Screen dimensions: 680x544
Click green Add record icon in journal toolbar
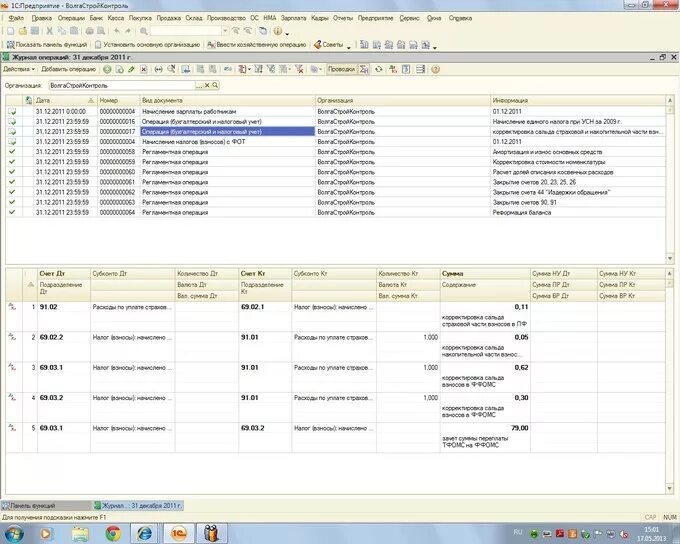[107, 69]
